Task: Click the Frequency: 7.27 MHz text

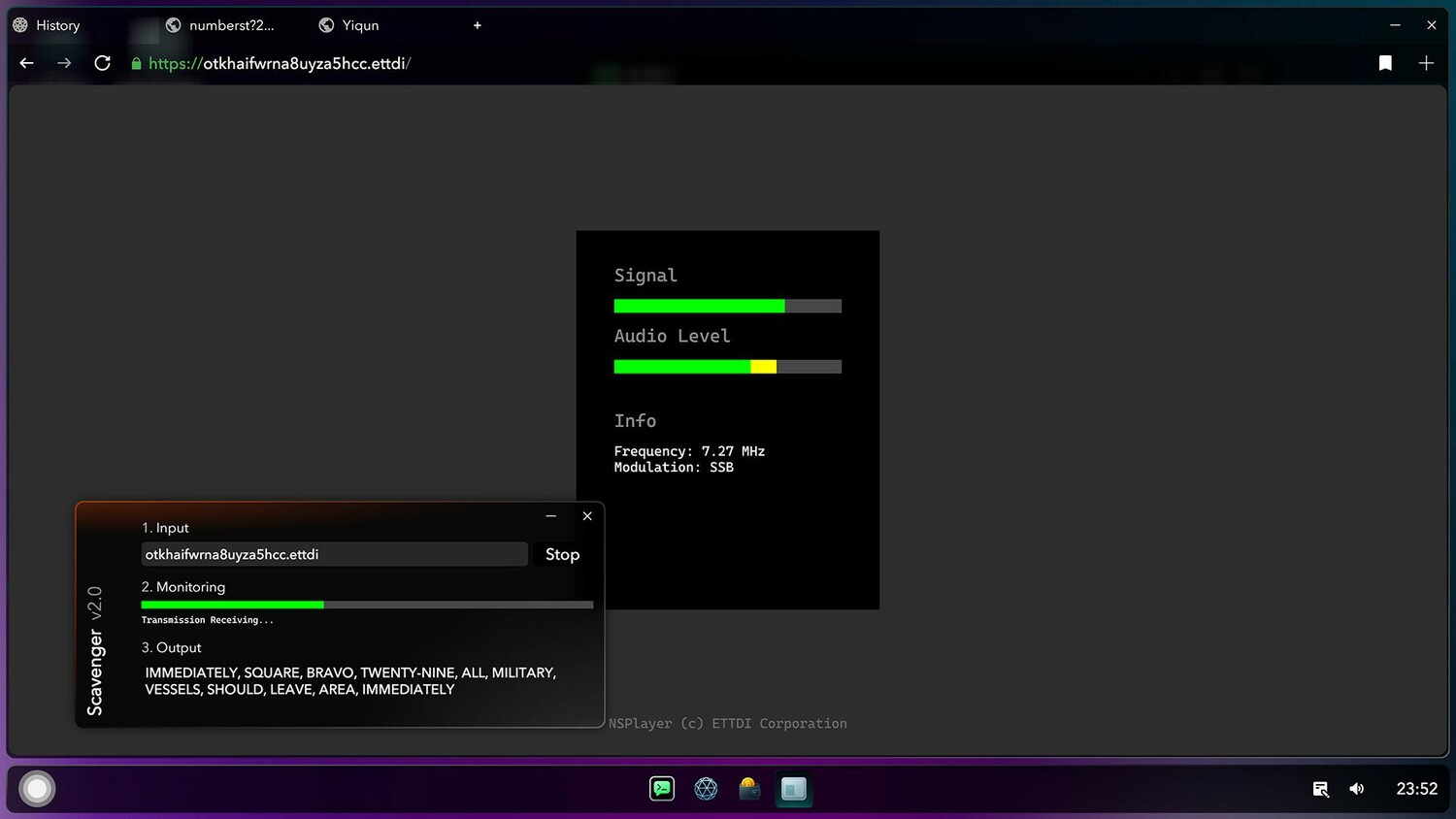Action: [689, 451]
